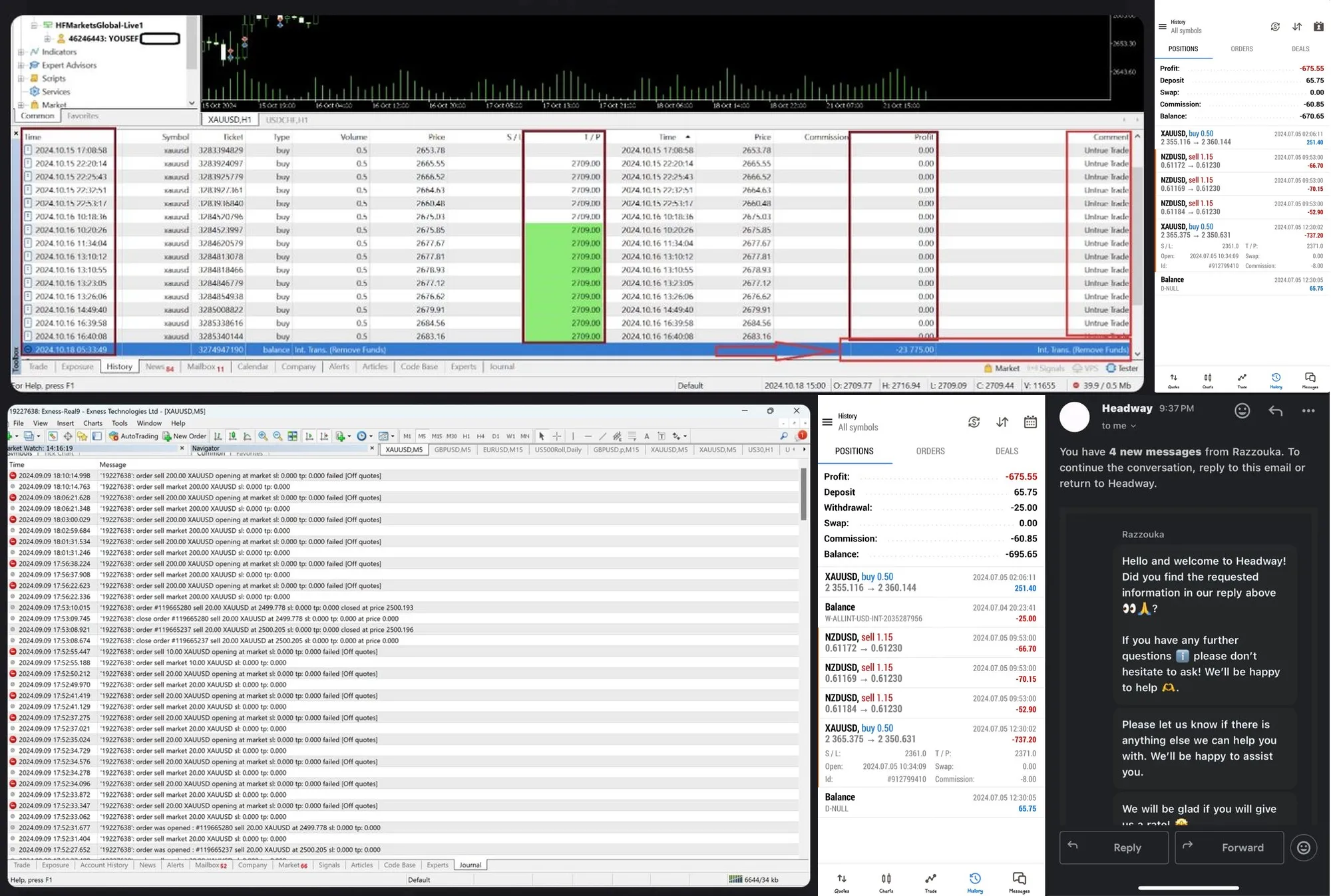Switch to the ORDERS tab in the Withdrawal history panel
Viewport: 1331px width, 896px height.
tap(930, 451)
